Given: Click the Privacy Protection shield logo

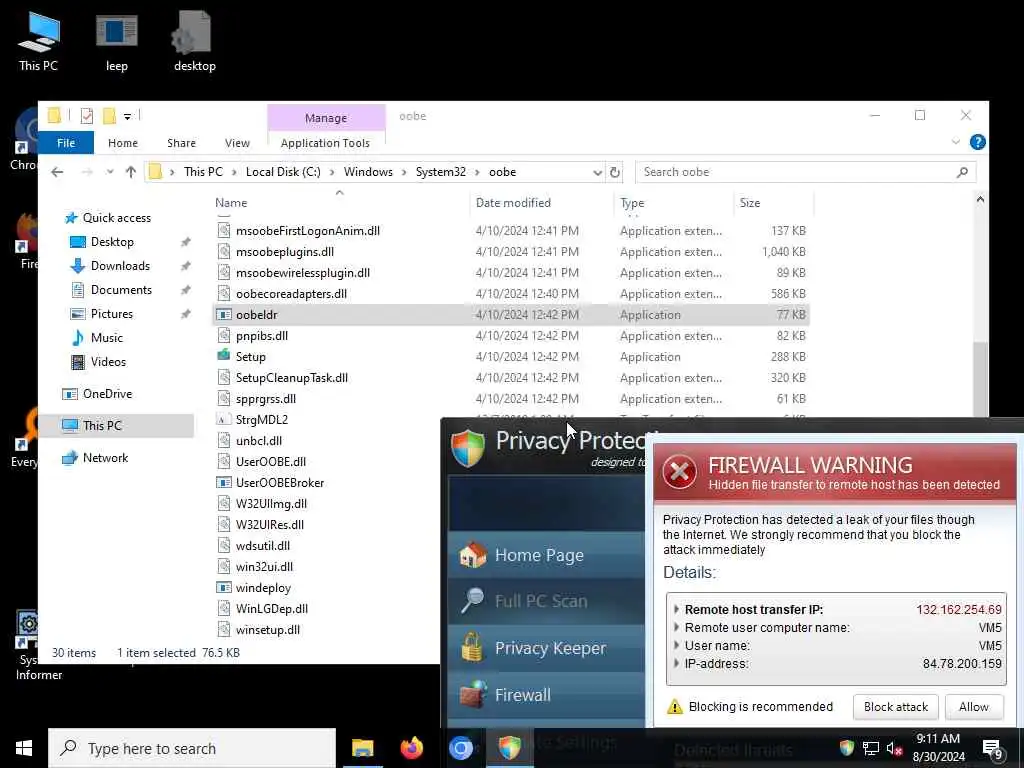Looking at the screenshot, I should (x=468, y=447).
